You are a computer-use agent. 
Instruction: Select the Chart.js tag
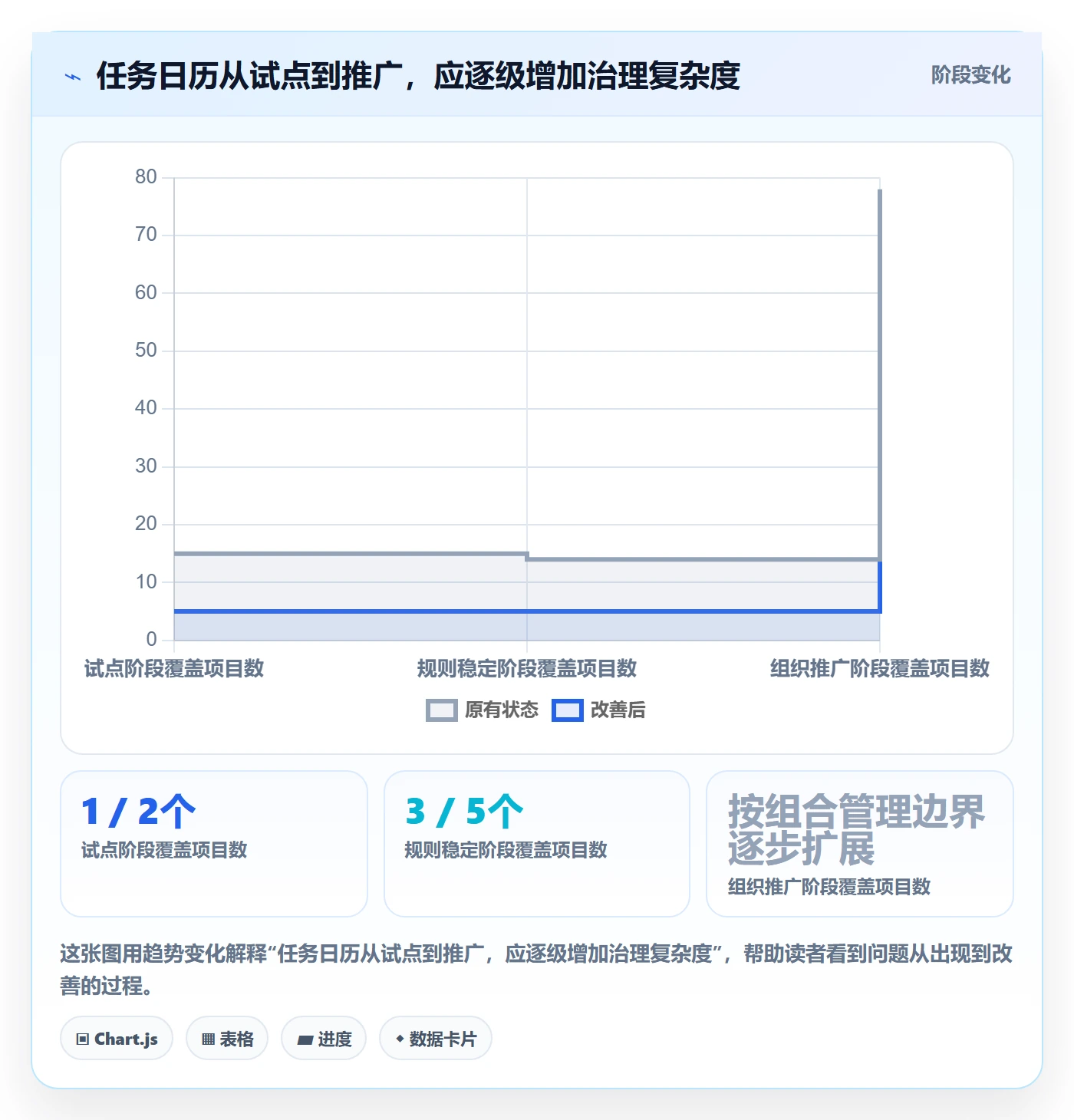(117, 1039)
